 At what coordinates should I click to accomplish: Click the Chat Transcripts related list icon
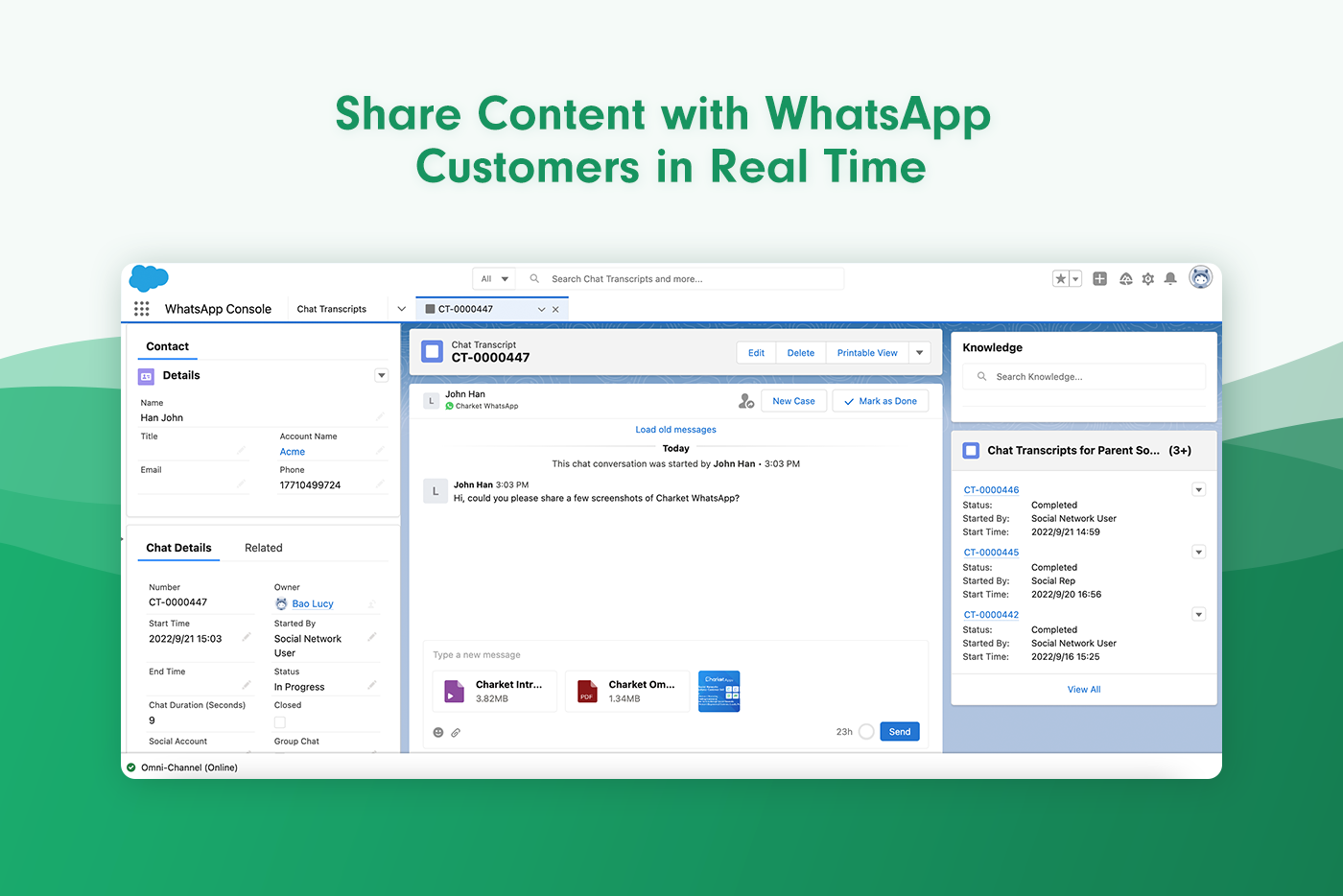(x=971, y=450)
